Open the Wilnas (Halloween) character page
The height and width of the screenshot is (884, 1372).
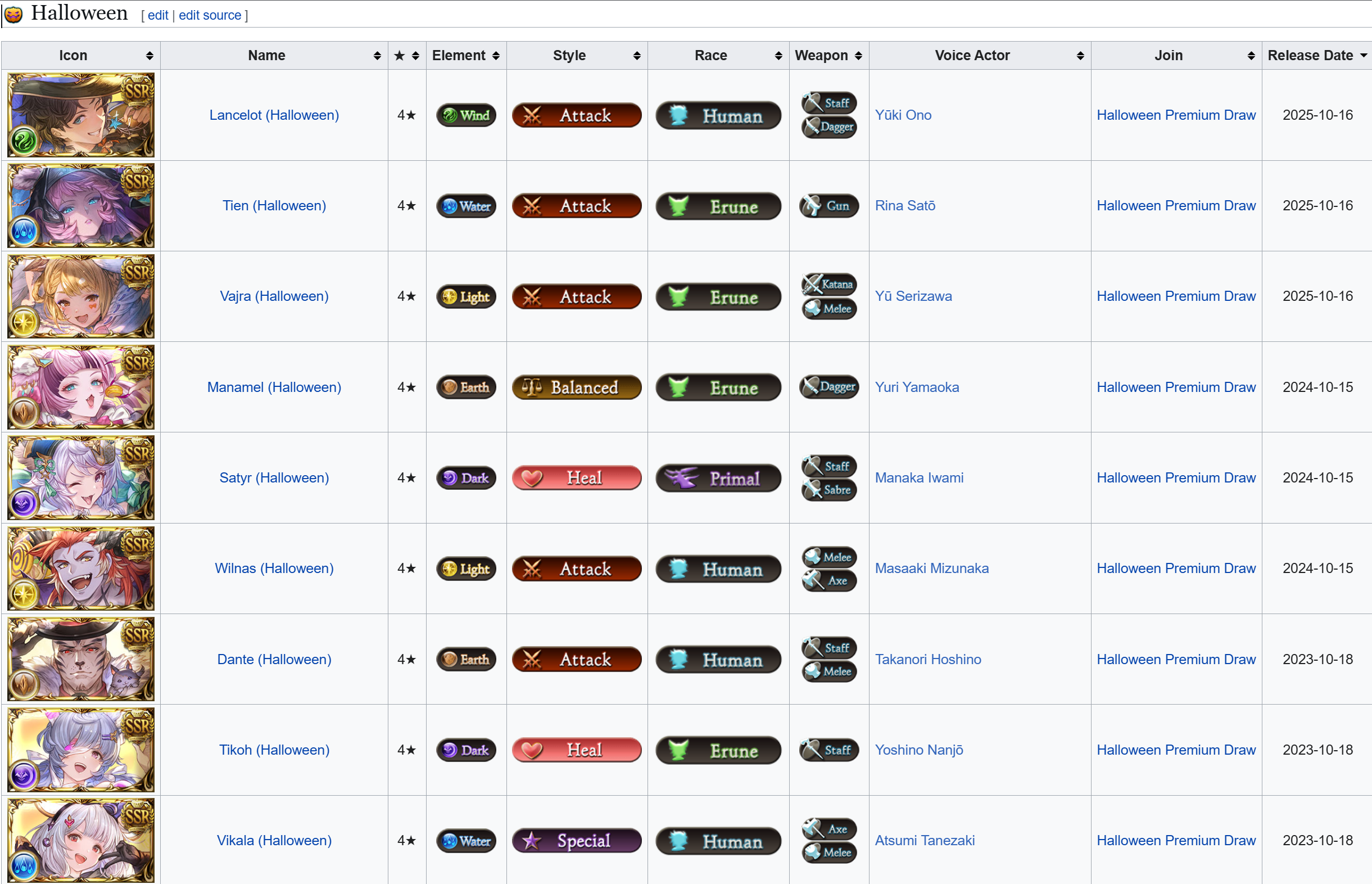tap(274, 569)
